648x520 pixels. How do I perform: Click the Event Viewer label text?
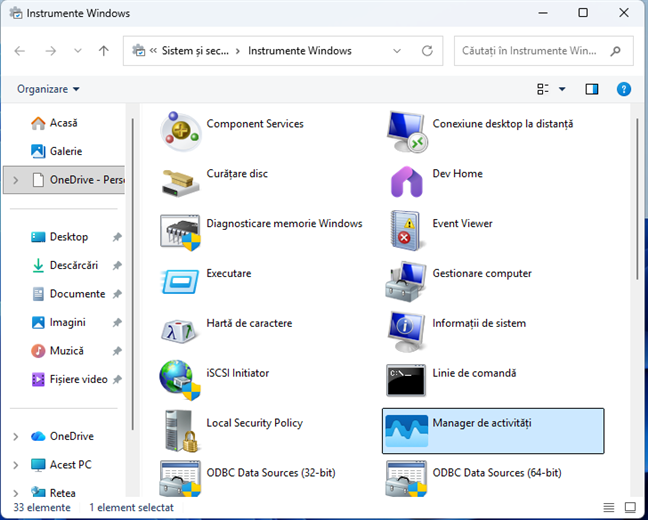coord(462,224)
